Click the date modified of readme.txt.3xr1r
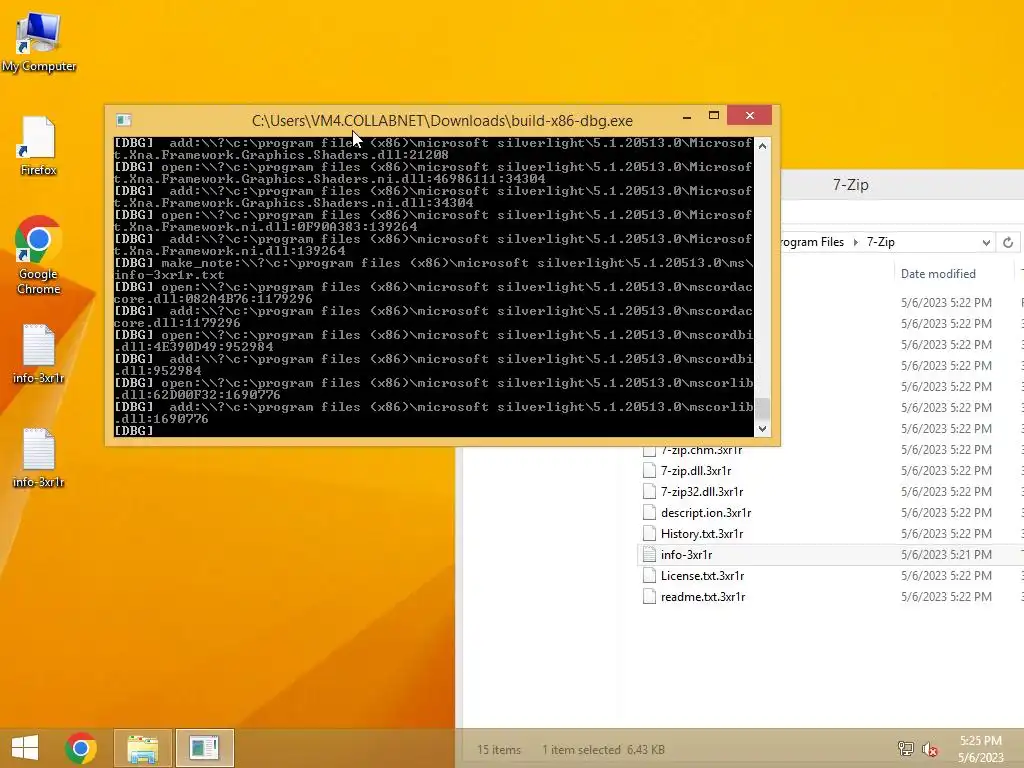 coord(946,596)
